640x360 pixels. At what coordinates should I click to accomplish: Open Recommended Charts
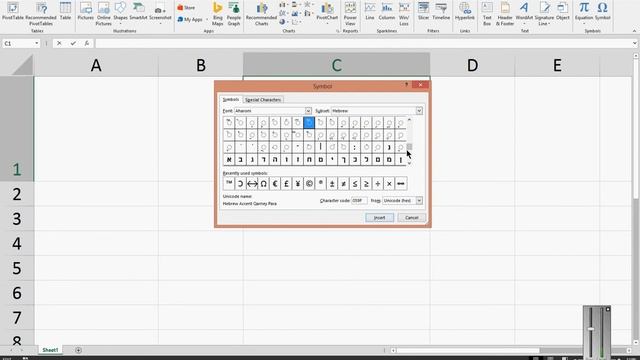point(262,14)
